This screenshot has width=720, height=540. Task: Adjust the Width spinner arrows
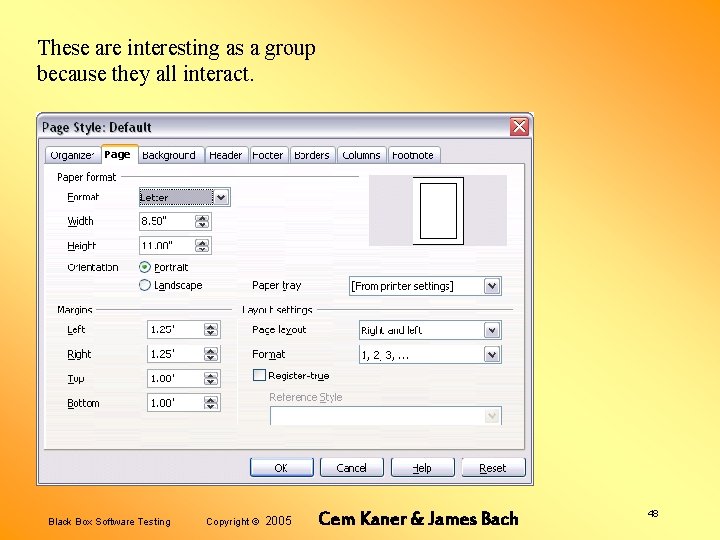coord(202,221)
